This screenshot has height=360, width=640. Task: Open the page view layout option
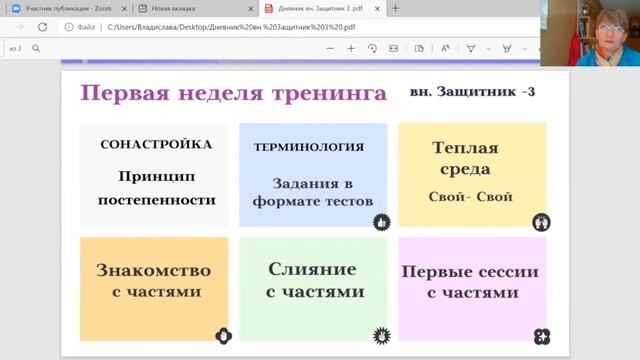tap(419, 49)
